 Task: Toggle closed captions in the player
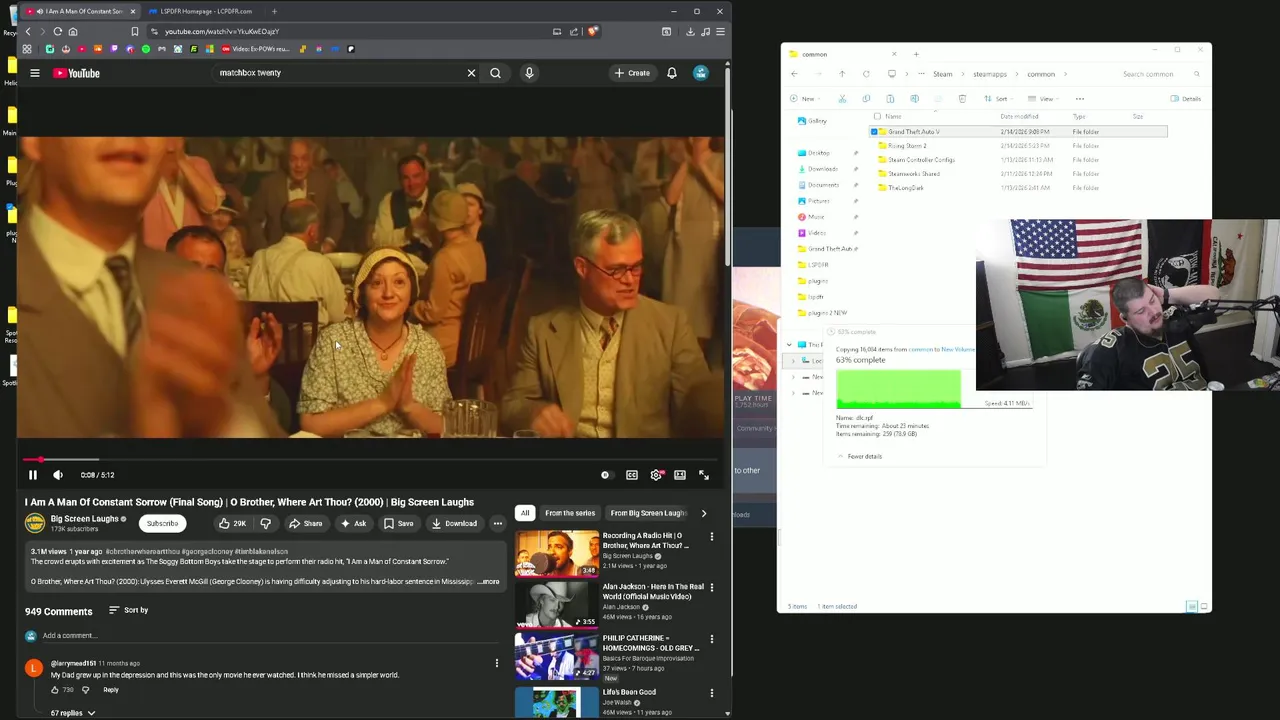point(632,475)
